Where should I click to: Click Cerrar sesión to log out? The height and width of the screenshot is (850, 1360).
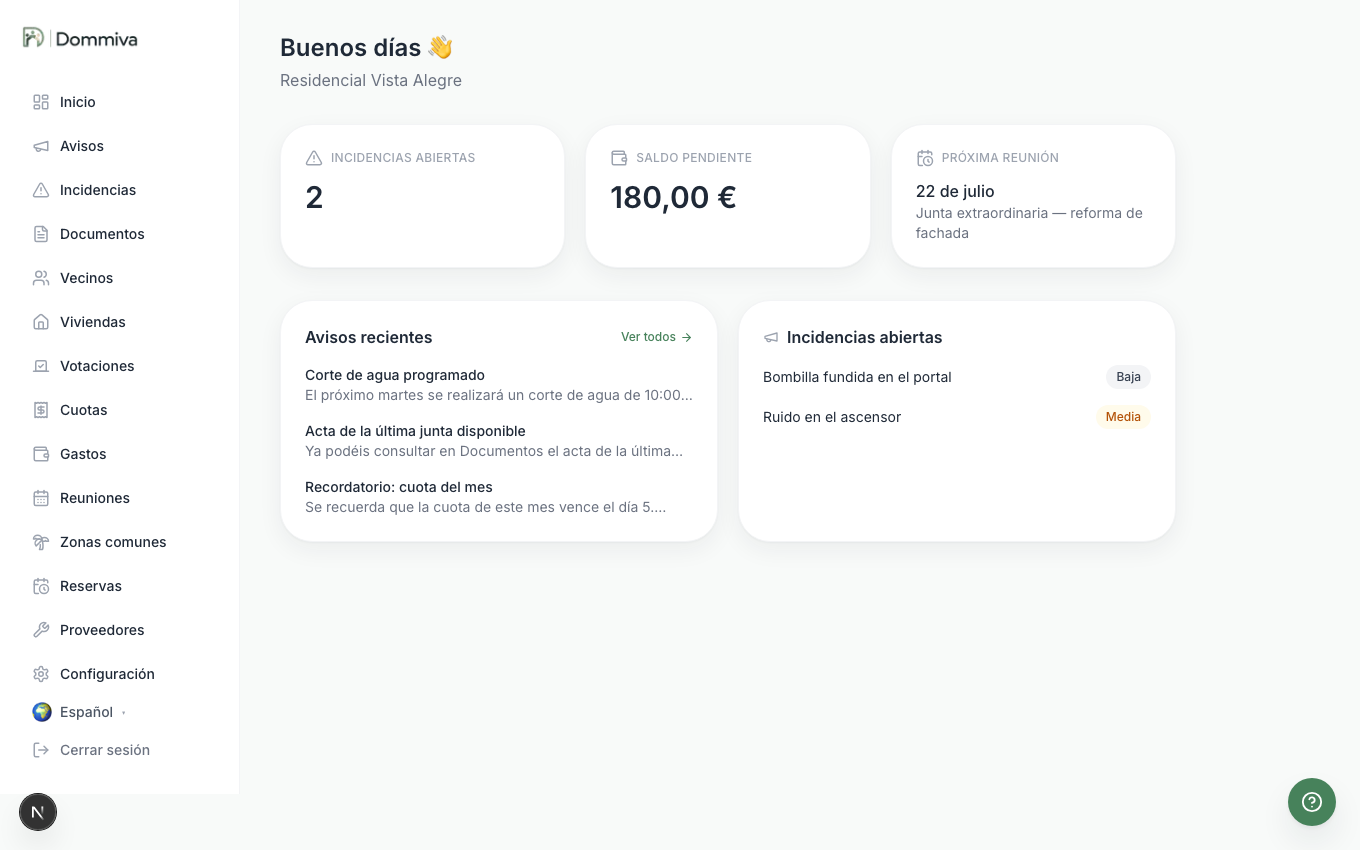pyautogui.click(x=105, y=750)
